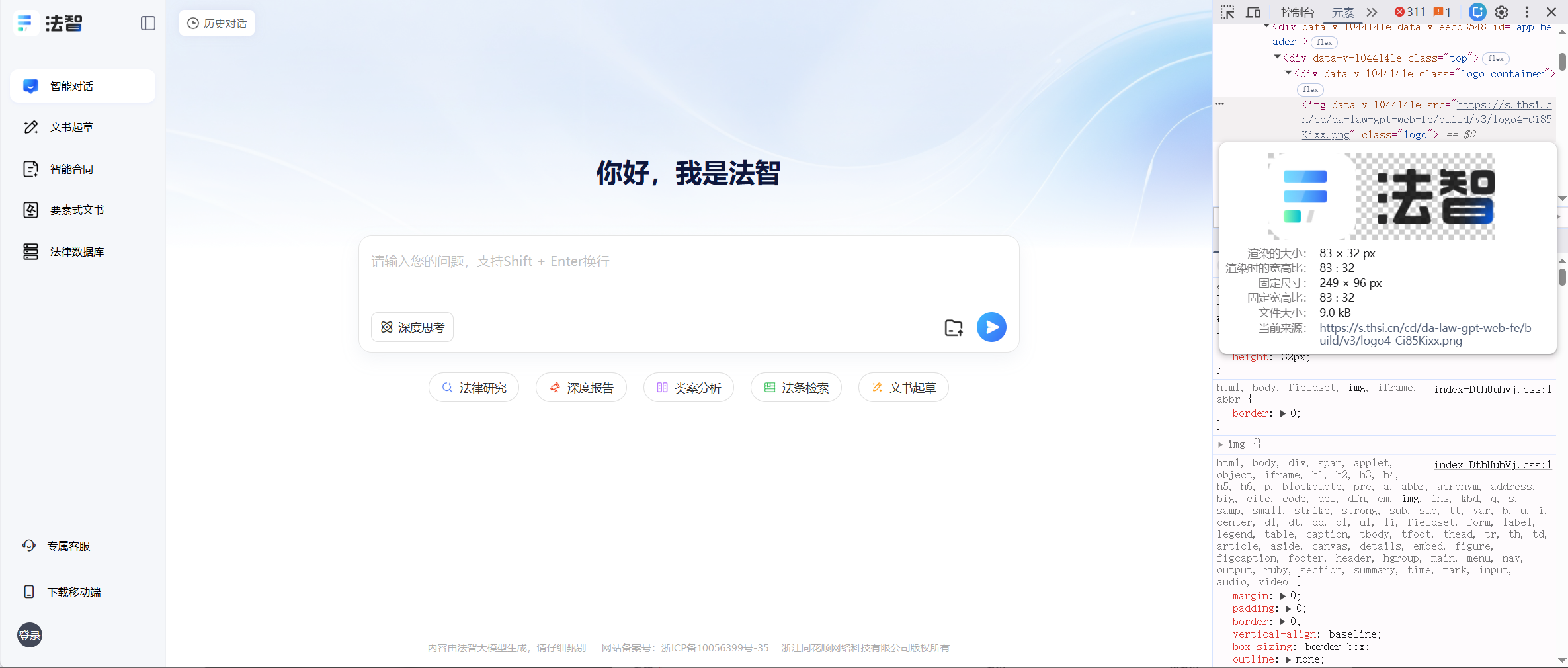This screenshot has width=1568, height=668.
Task: Open the 法律数据库 database section
Action: pos(83,252)
